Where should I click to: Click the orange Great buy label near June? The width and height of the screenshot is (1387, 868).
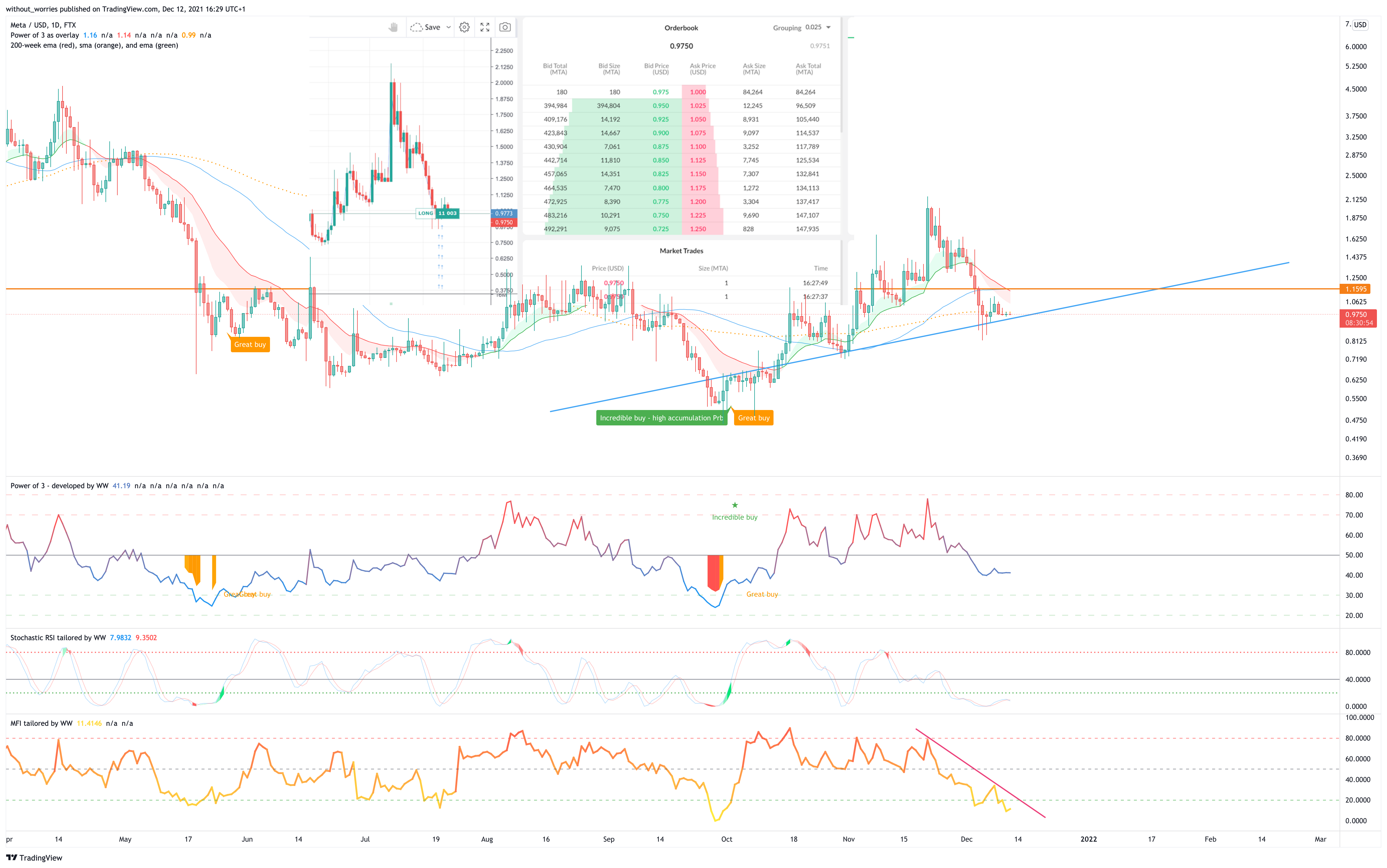pos(250,345)
